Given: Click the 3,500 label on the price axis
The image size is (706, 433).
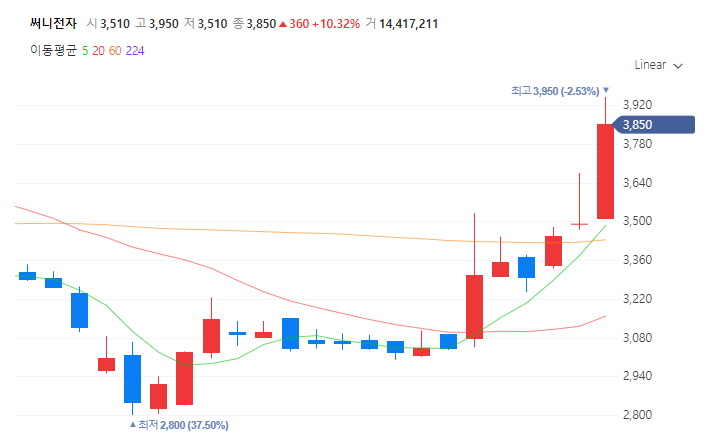Looking at the screenshot, I should [637, 222].
